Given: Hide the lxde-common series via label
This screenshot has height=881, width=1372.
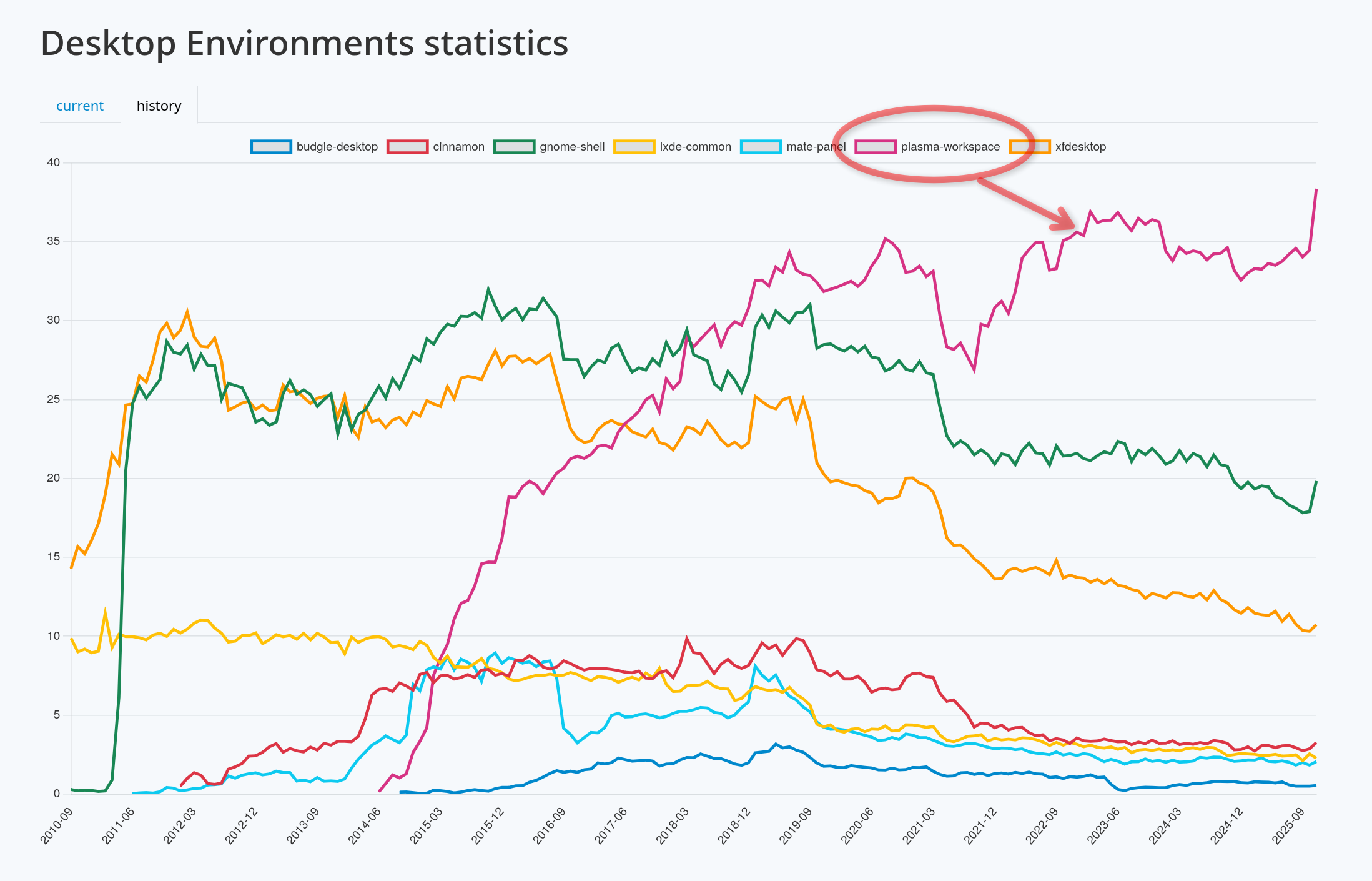Looking at the screenshot, I should (x=695, y=147).
